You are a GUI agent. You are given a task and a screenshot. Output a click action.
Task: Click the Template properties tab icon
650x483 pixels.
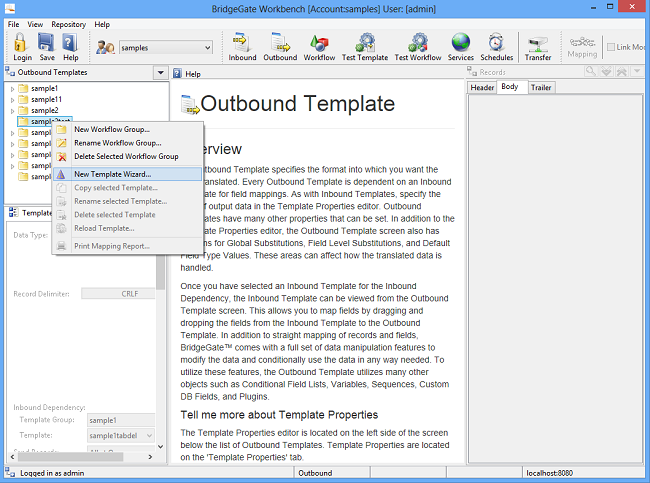coord(13,212)
